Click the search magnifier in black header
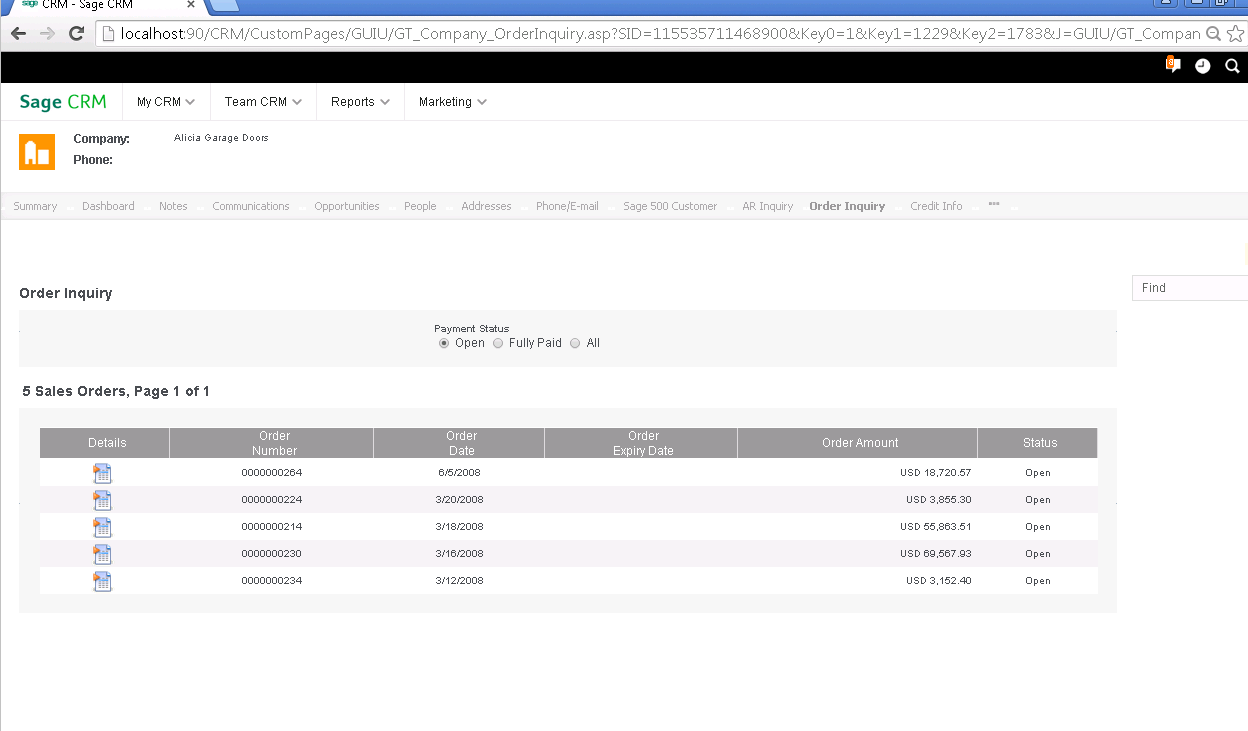1248x731 pixels. coord(1232,66)
